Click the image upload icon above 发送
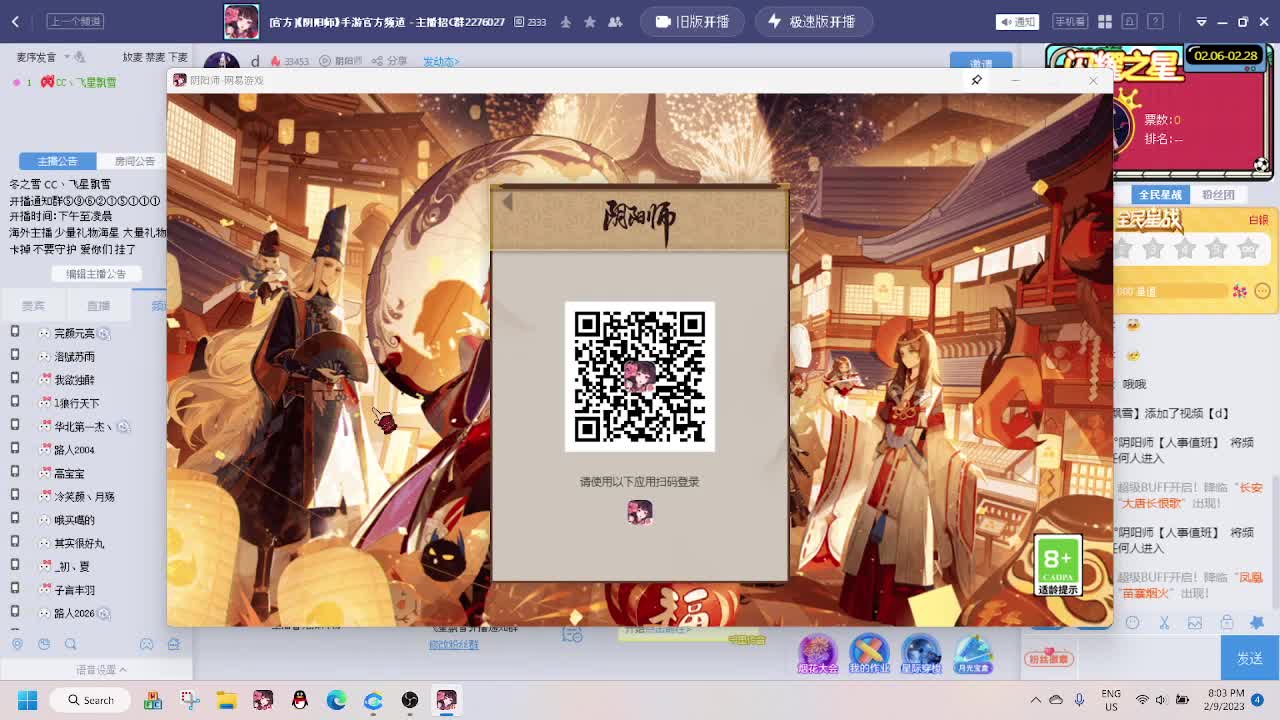1280x720 pixels. click(1194, 623)
